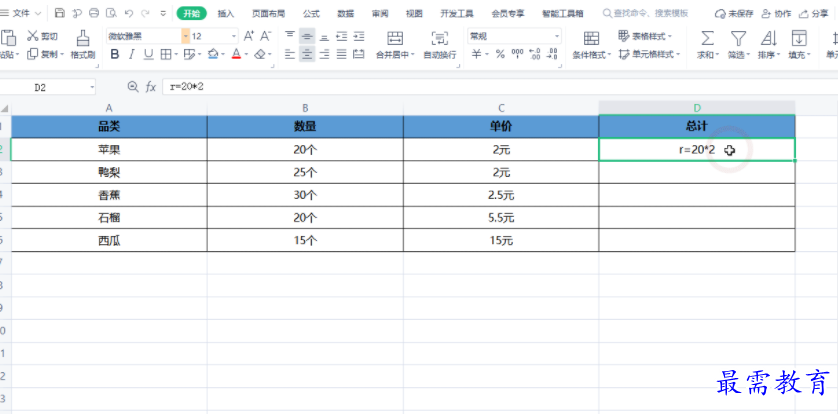Click the increase indent icon
Image resolution: width=838 pixels, height=414 pixels.
point(359,36)
